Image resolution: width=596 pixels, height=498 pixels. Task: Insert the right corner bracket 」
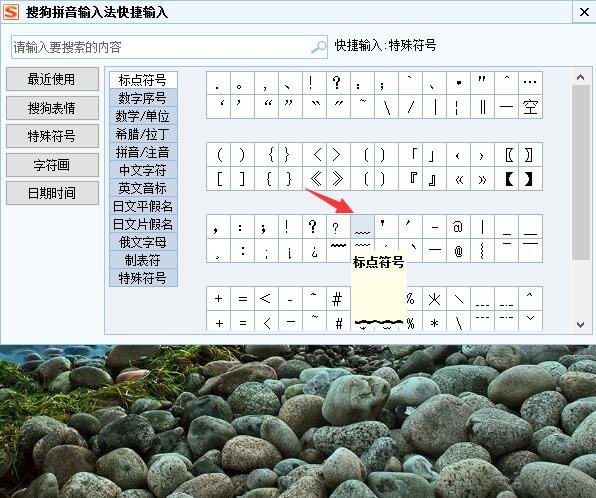click(x=434, y=154)
